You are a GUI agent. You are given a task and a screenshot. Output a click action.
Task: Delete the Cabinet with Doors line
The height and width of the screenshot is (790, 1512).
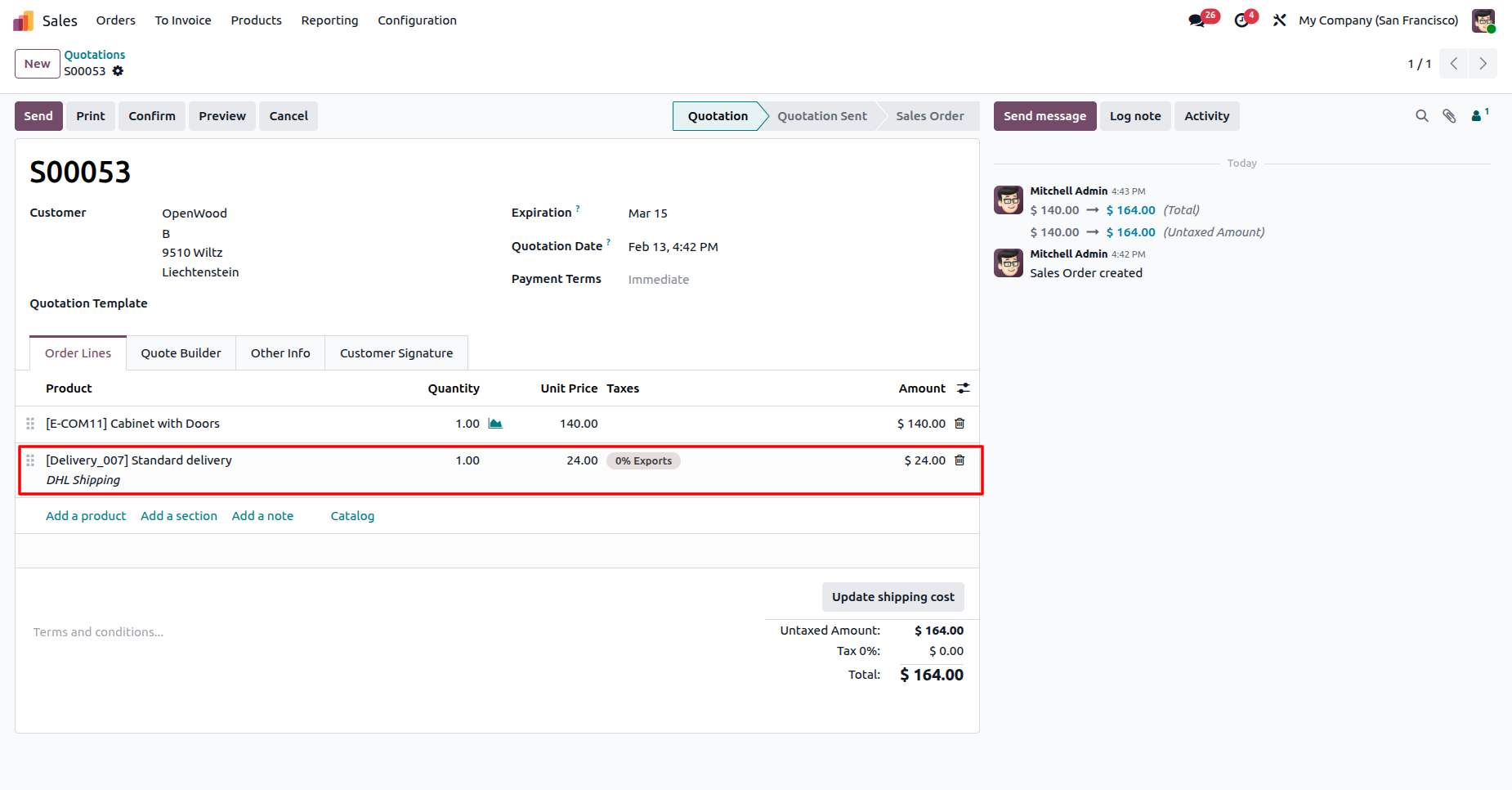[x=960, y=424]
